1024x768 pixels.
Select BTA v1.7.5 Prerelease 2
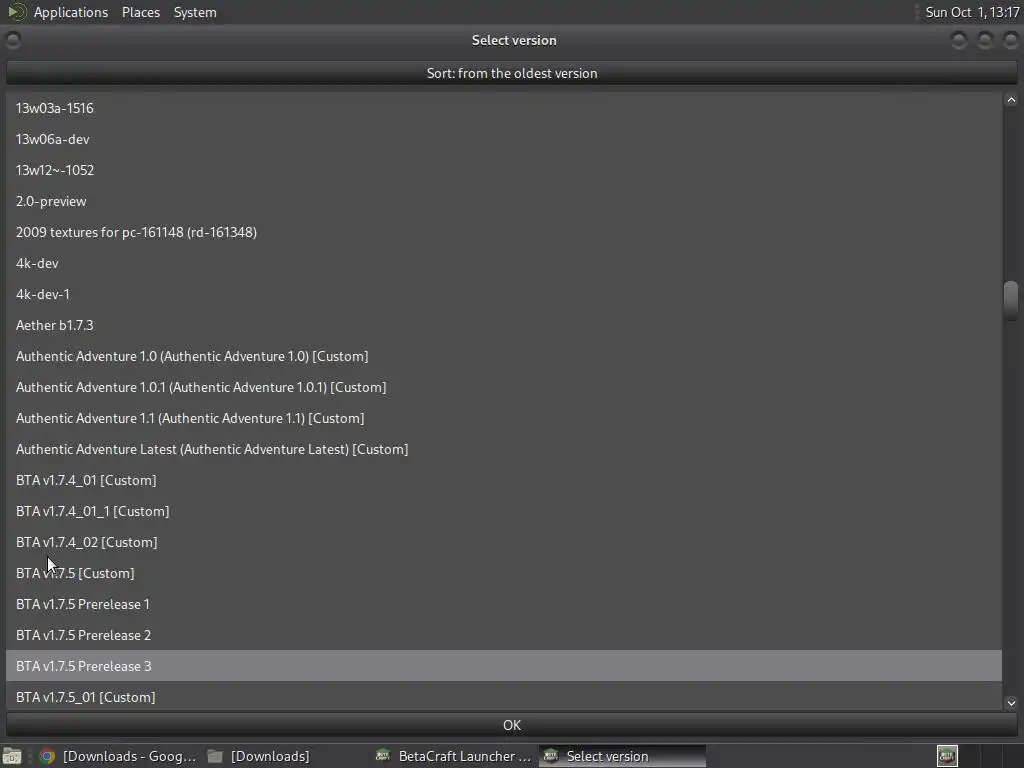[x=504, y=635]
